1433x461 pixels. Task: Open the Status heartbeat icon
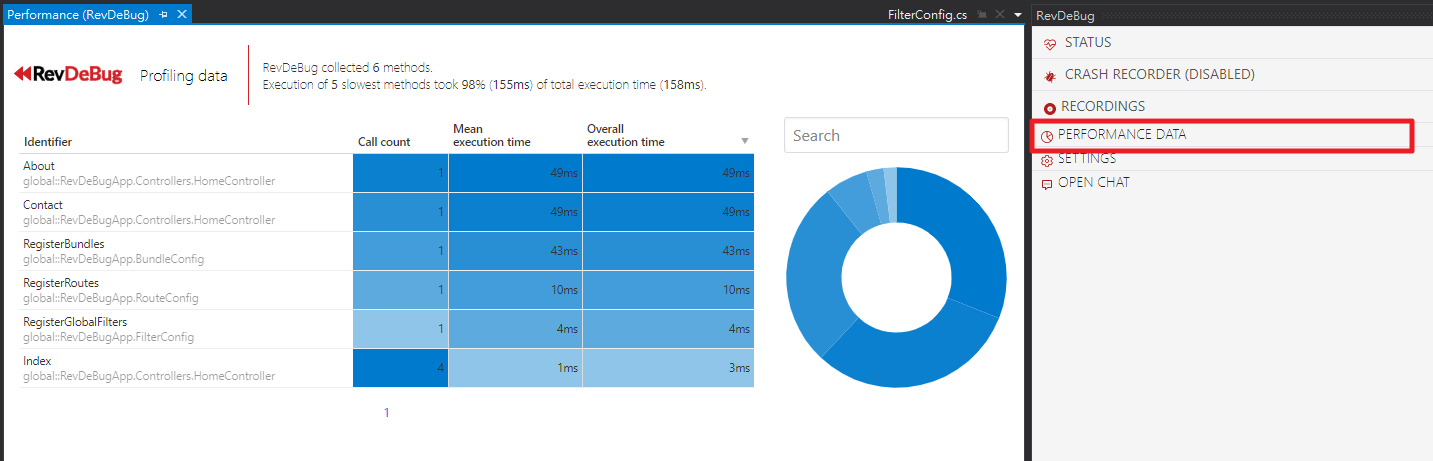pyautogui.click(x=1049, y=44)
